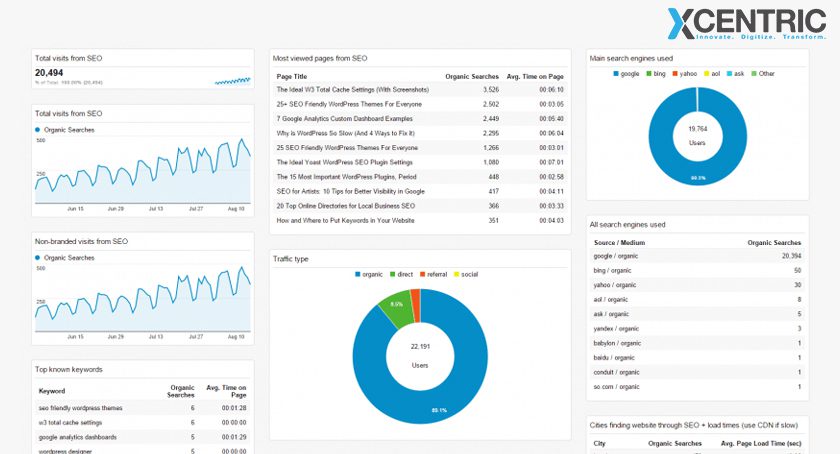The width and height of the screenshot is (840, 454).
Task: Select the 'google / organic' source row
Action: coord(615,256)
